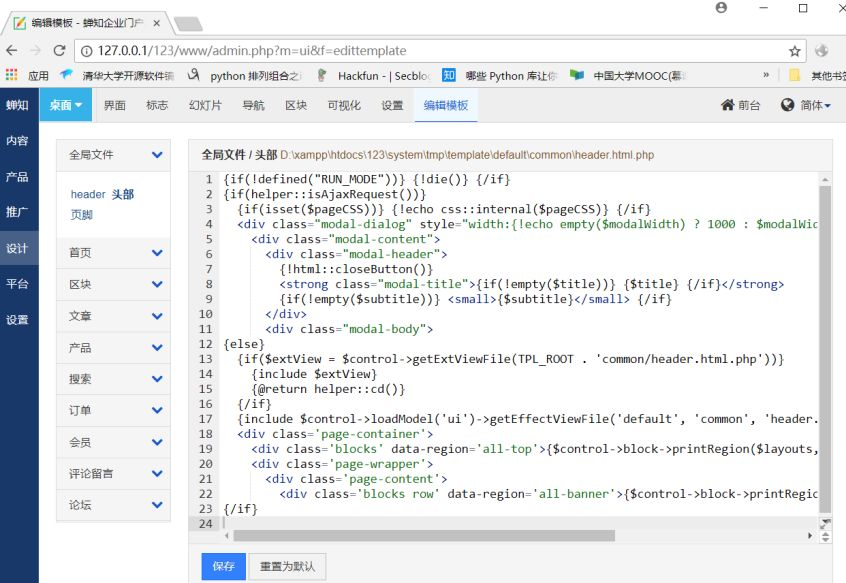Open the 页脚 footer template link
This screenshot has width=846, height=583.
pyautogui.click(x=82, y=214)
